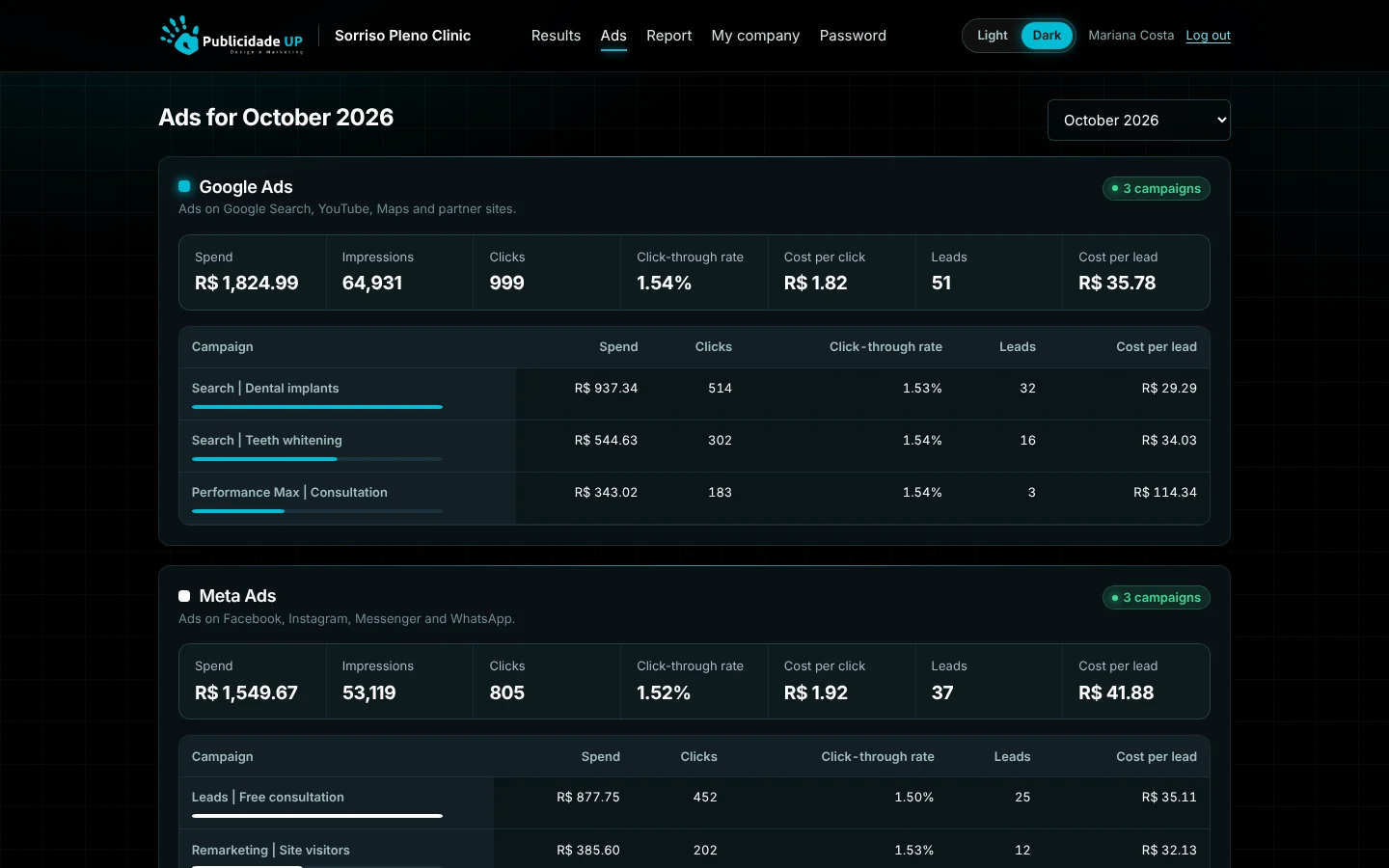Click Meta spend cell R$ 877.75
The width and height of the screenshot is (1389, 868).
pyautogui.click(x=588, y=797)
